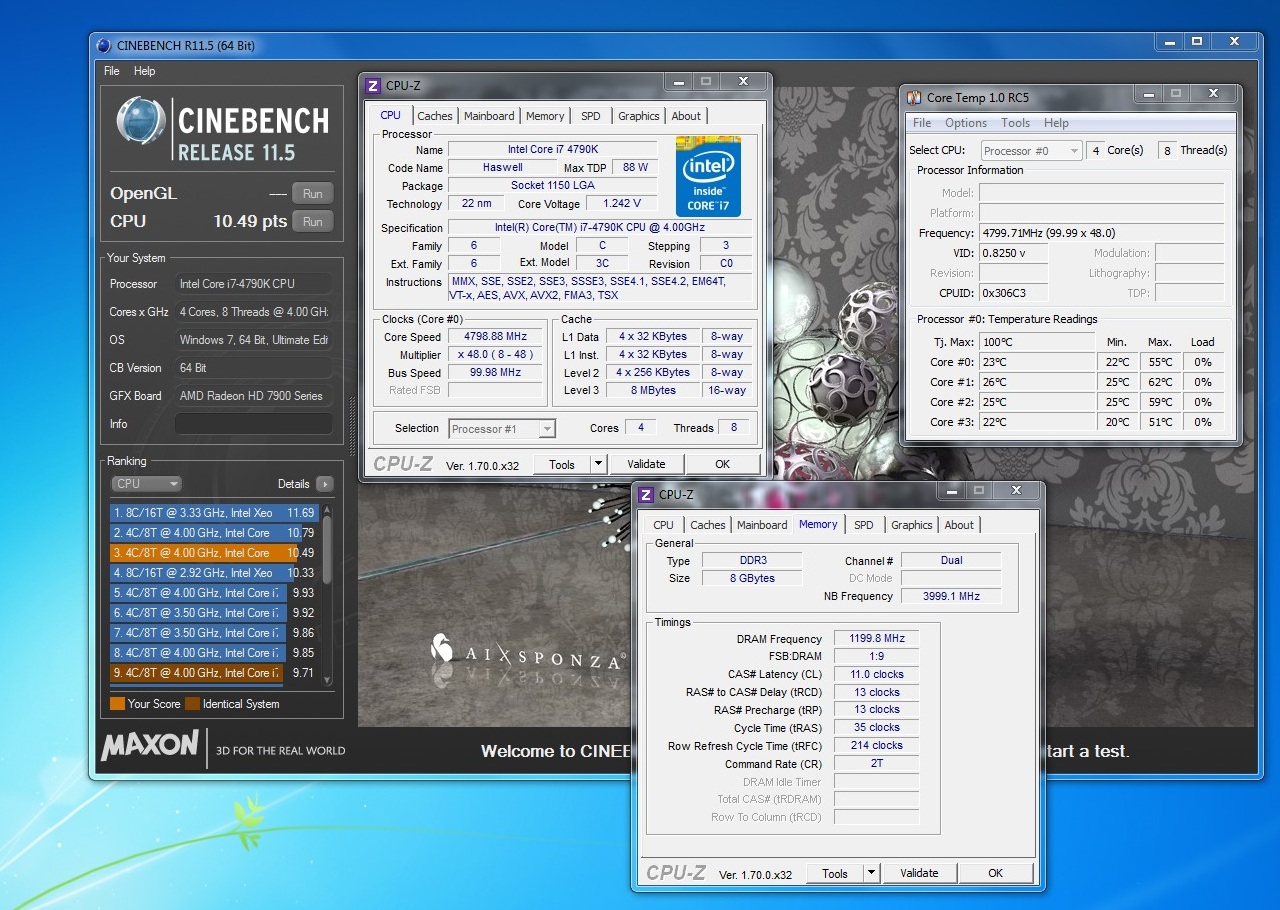
Task: Select Mainboard tab in bottom CPU-Z window
Action: [x=762, y=525]
